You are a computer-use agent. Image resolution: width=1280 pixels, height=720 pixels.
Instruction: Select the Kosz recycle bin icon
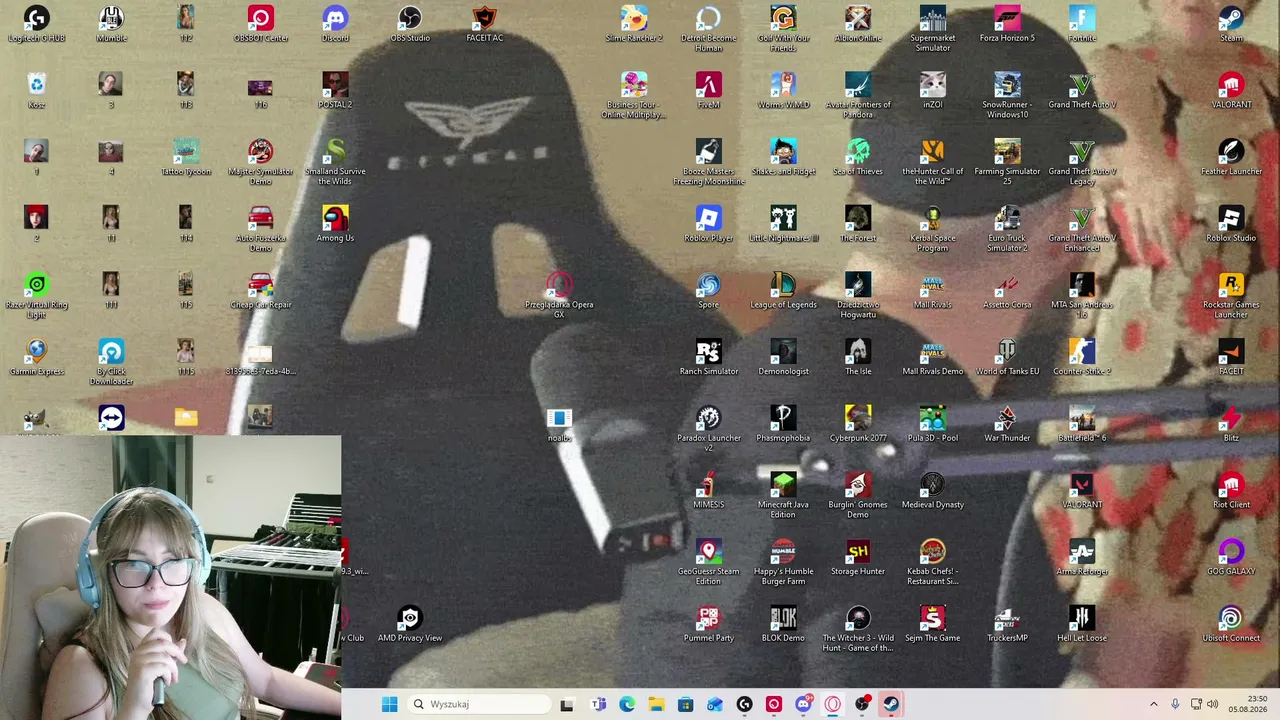tap(36, 91)
